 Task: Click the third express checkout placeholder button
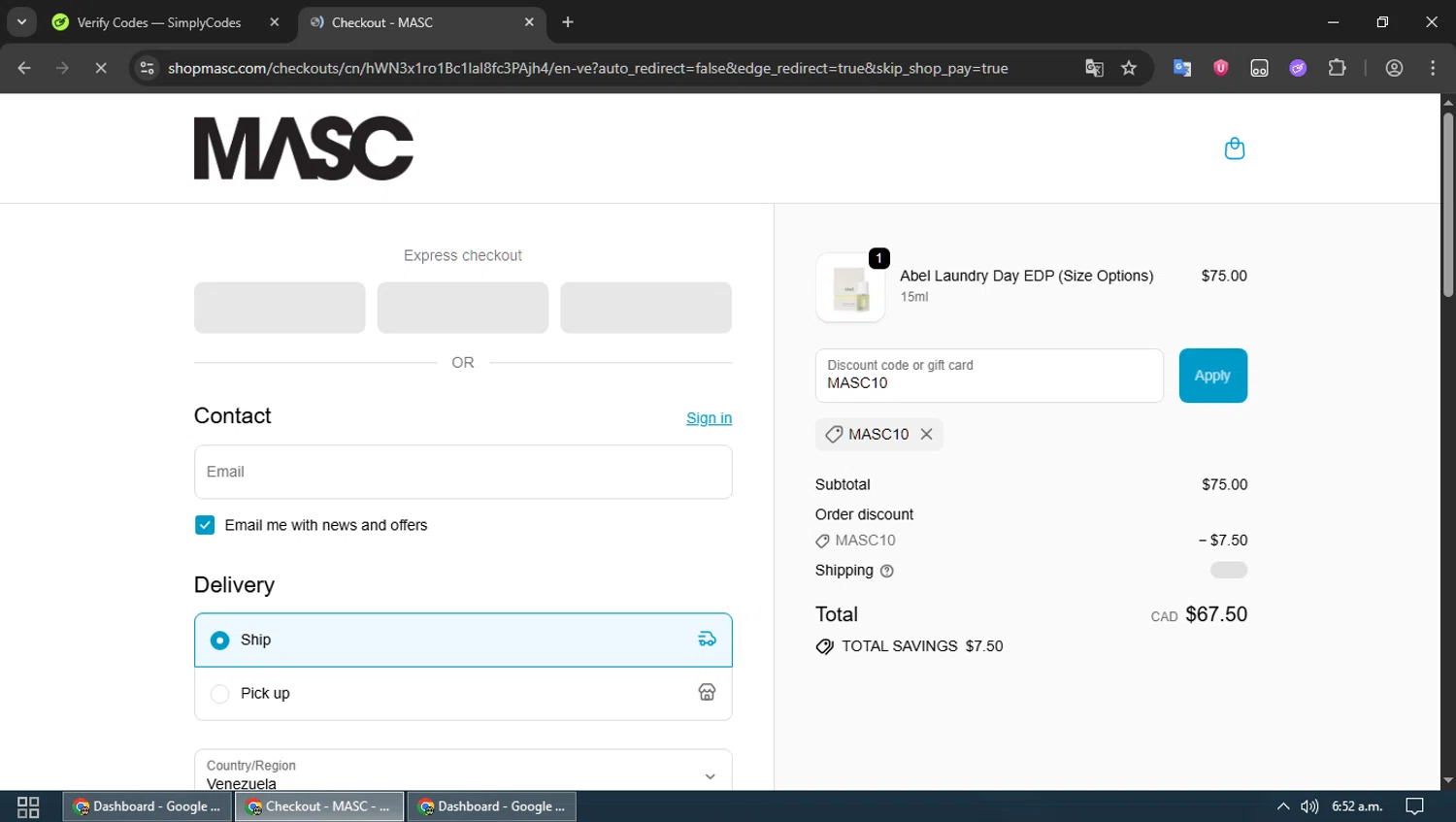(x=645, y=308)
